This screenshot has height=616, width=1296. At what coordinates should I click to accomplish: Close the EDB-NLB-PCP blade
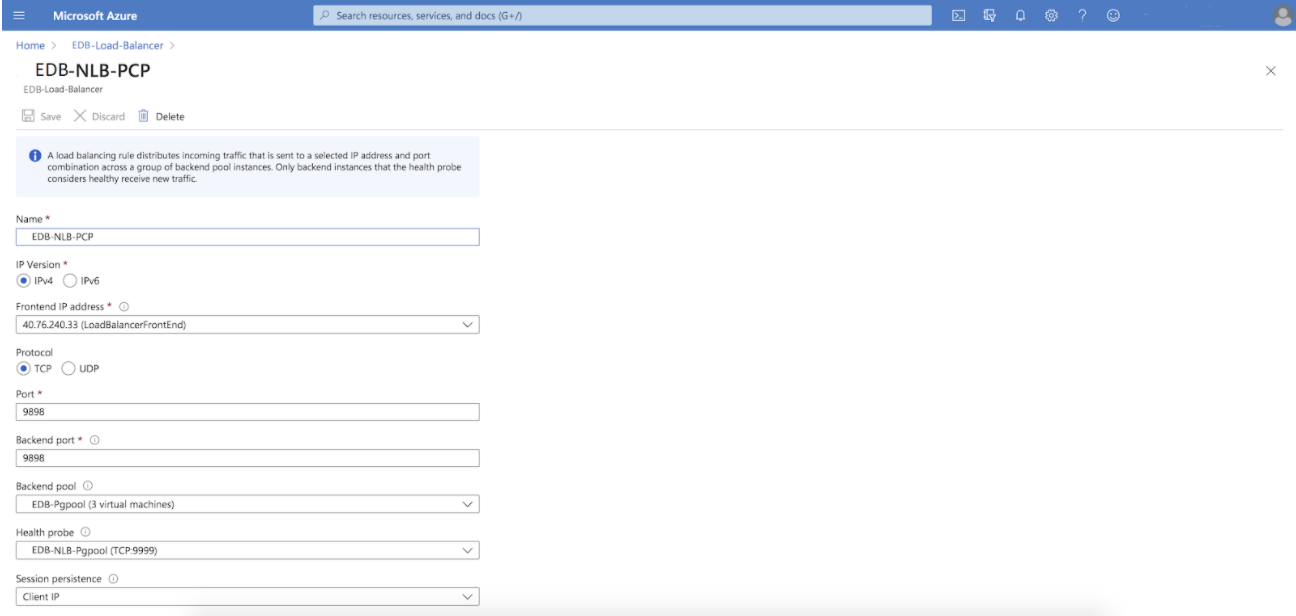(1271, 71)
